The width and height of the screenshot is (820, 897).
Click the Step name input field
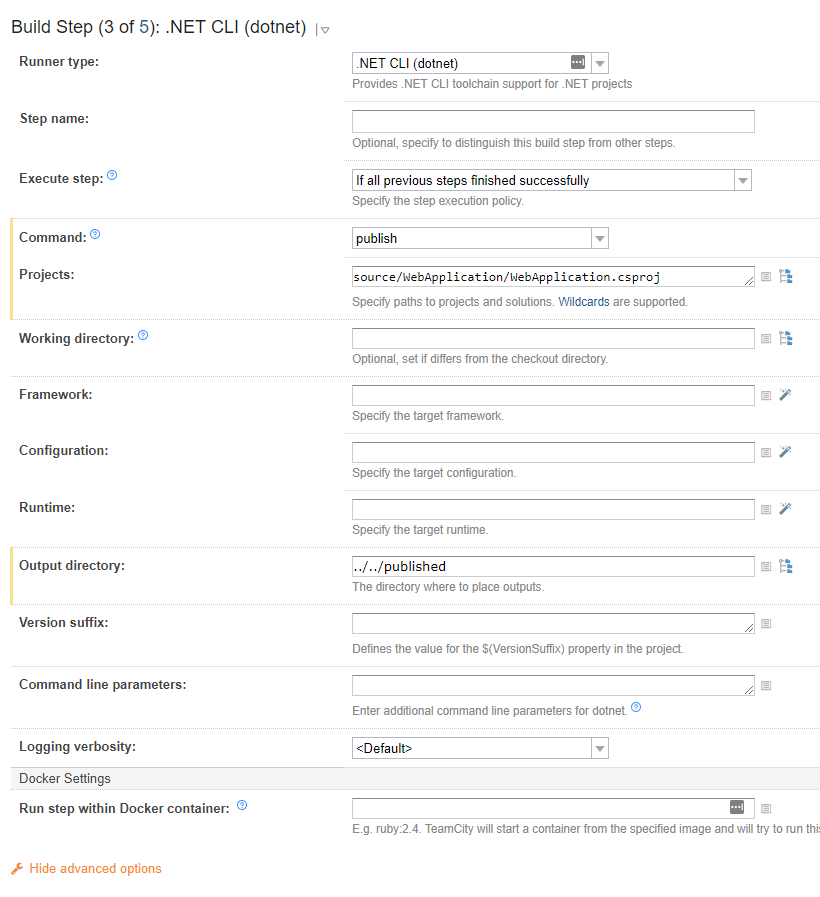click(x=553, y=122)
